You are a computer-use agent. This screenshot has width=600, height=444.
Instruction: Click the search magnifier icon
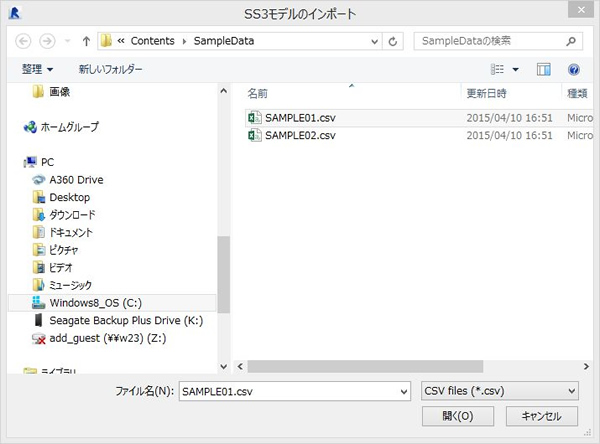[x=571, y=41]
